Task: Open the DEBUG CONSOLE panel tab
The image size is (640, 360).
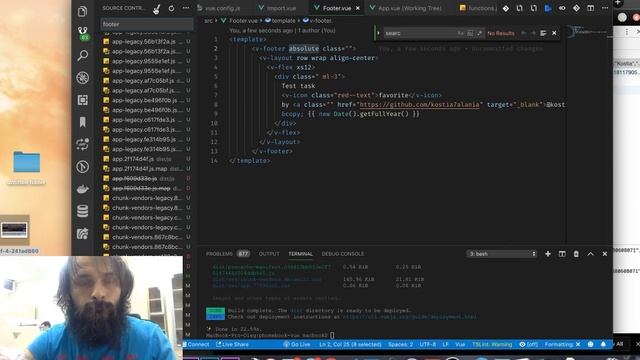Action: pos(343,254)
